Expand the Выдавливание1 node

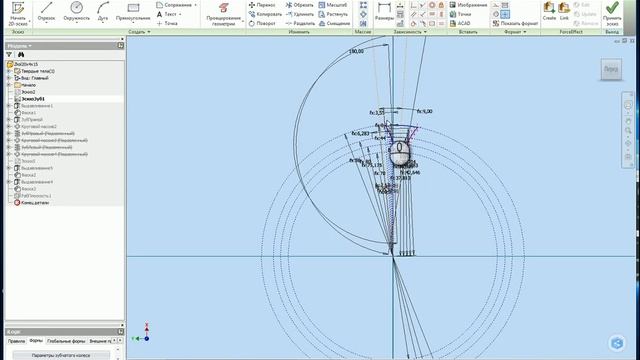tap(9, 106)
